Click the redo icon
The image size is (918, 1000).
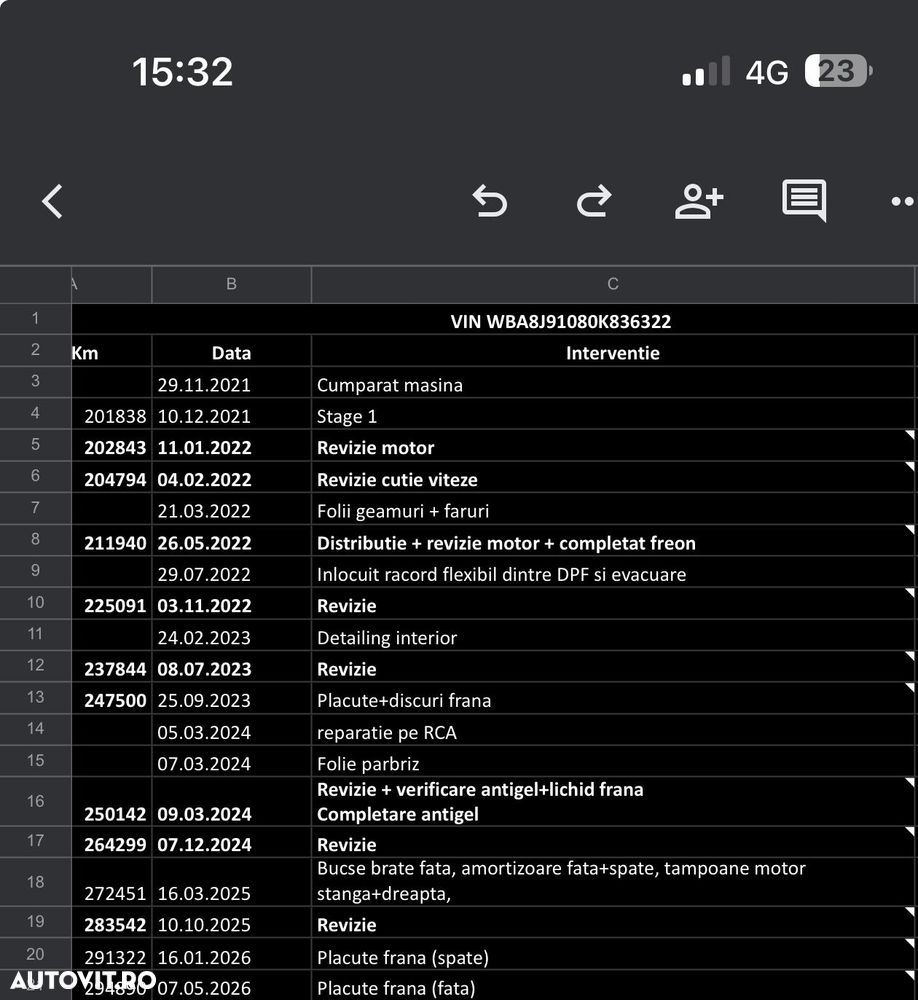pyautogui.click(x=594, y=201)
